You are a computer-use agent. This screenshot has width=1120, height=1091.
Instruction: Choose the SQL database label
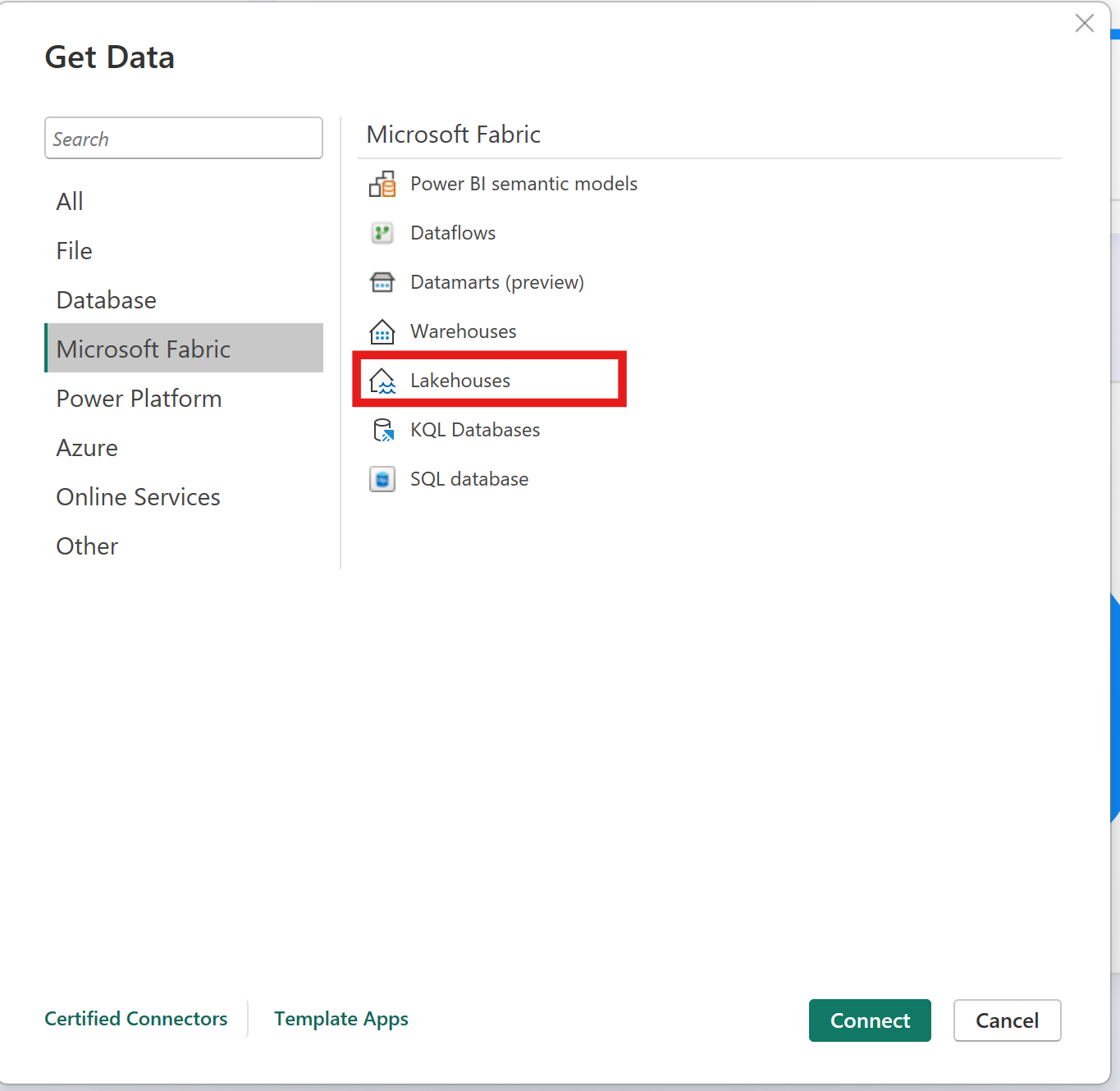pos(469,479)
